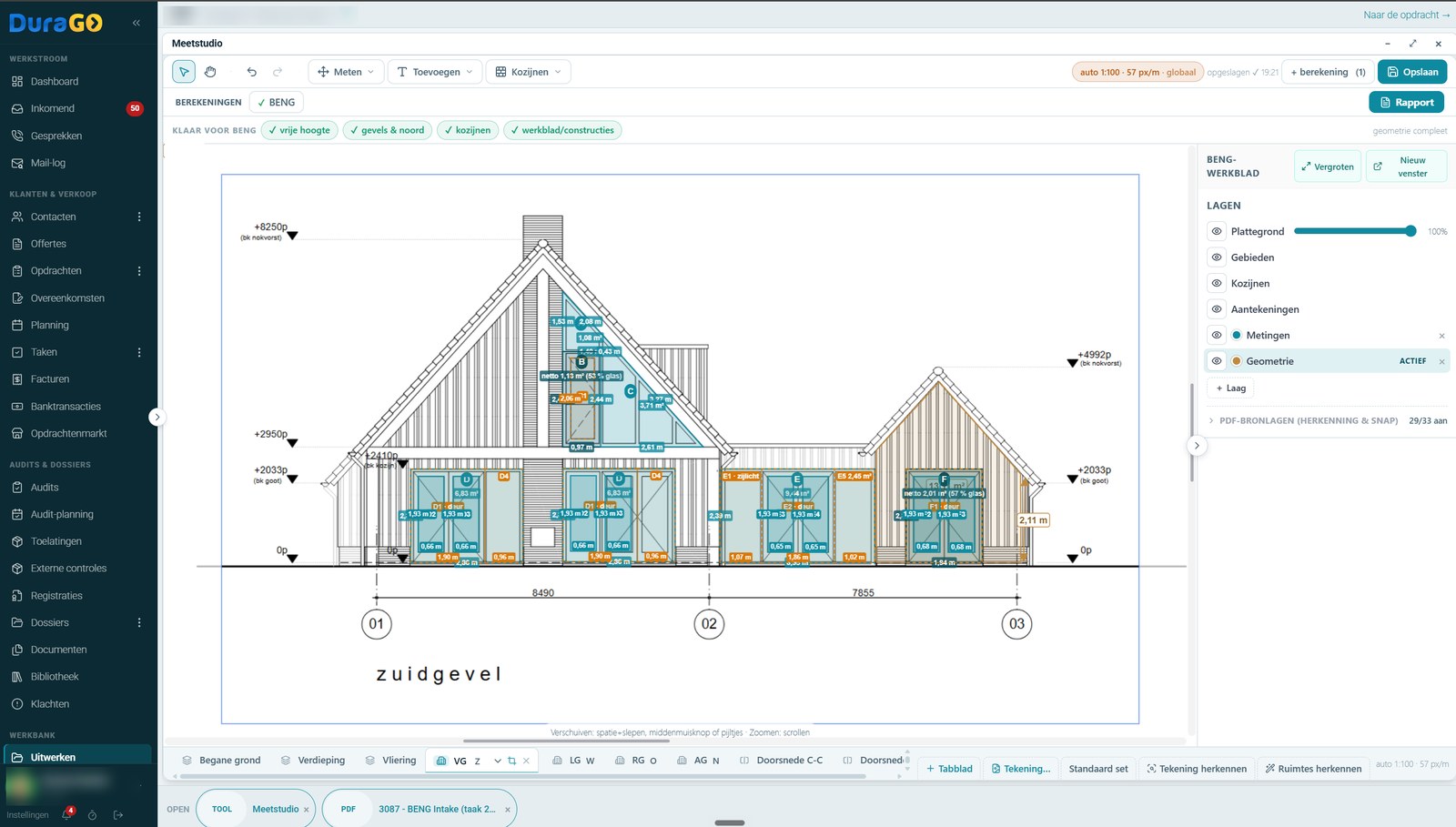Activate the hand pan tool
The height and width of the screenshot is (827, 1456).
[210, 72]
